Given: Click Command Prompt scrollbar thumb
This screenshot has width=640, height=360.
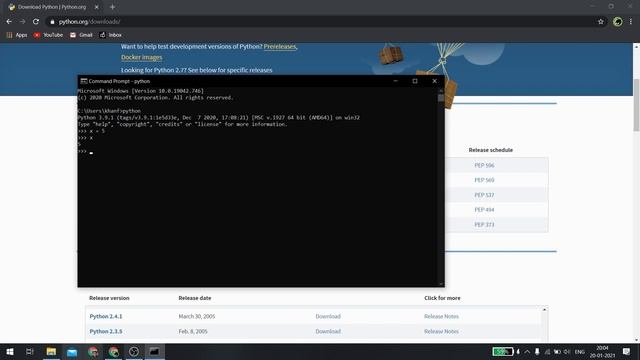Looking at the screenshot, I should [x=441, y=98].
